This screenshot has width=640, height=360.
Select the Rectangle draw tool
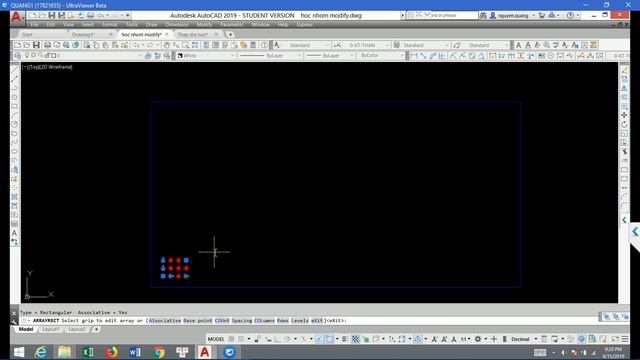tap(14, 106)
